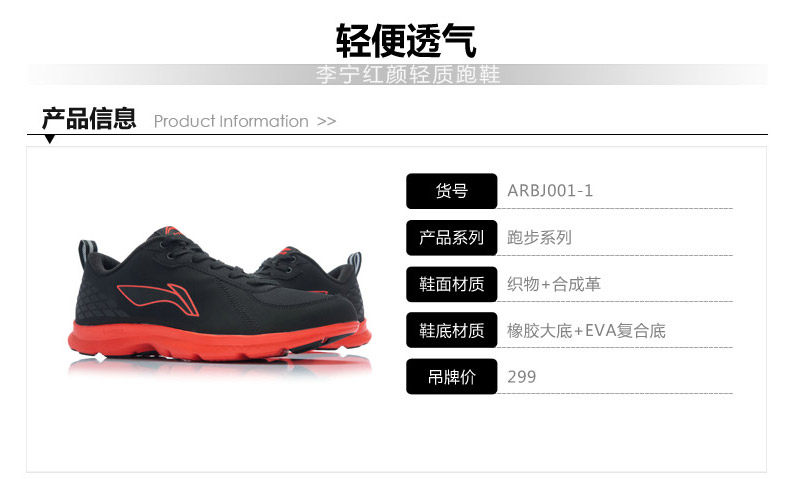The width and height of the screenshot is (790, 479).
Task: Click the 吊牌价 black label
Action: [451, 377]
